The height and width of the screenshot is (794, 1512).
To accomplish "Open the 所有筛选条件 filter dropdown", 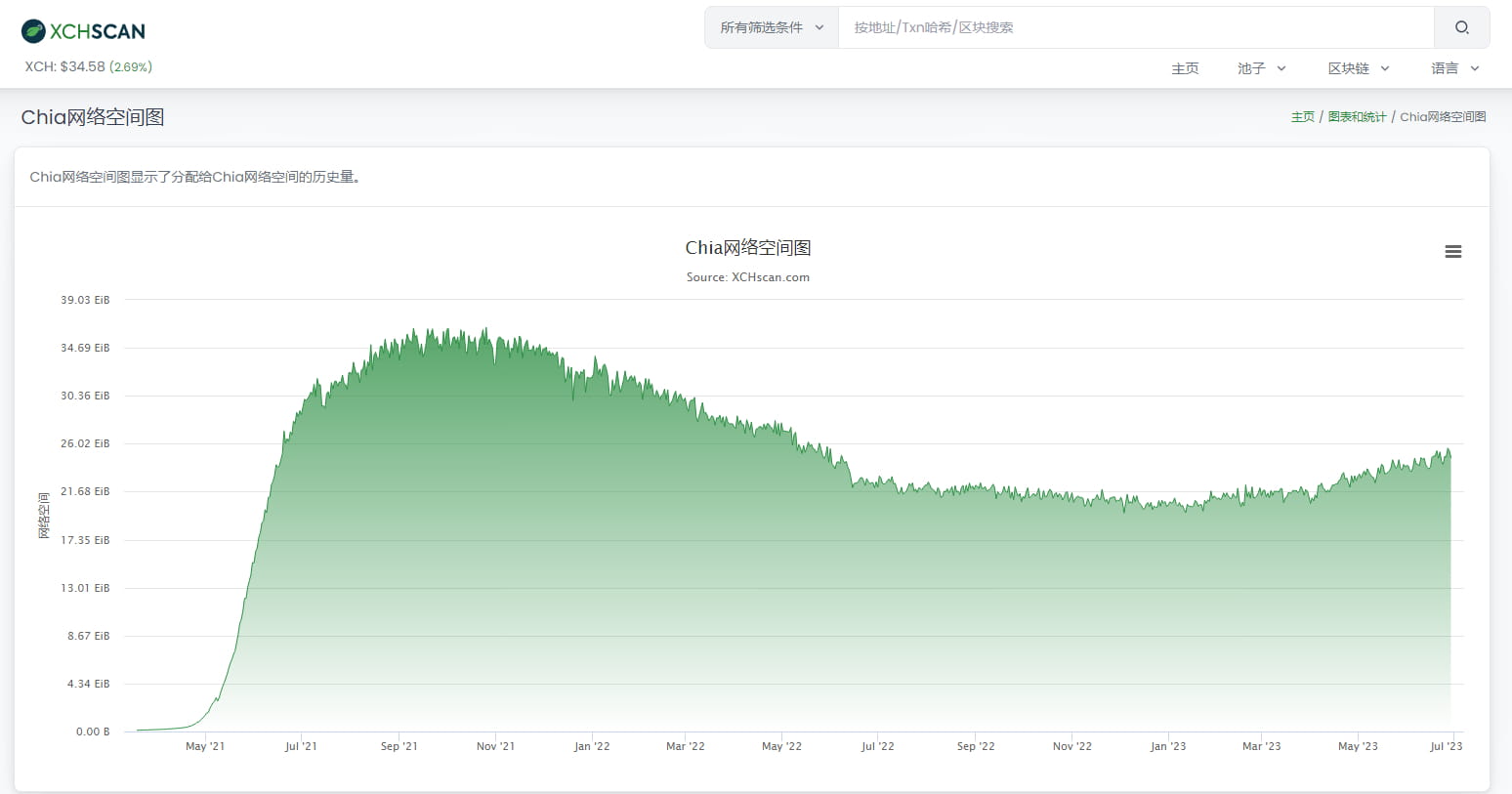I will pyautogui.click(x=772, y=27).
